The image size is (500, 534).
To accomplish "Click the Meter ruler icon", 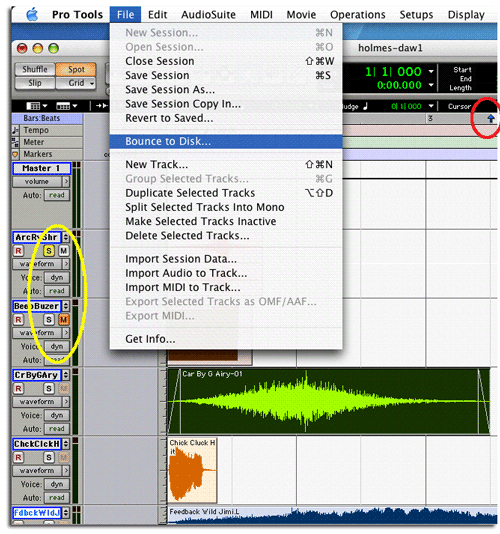I will [x=15, y=142].
